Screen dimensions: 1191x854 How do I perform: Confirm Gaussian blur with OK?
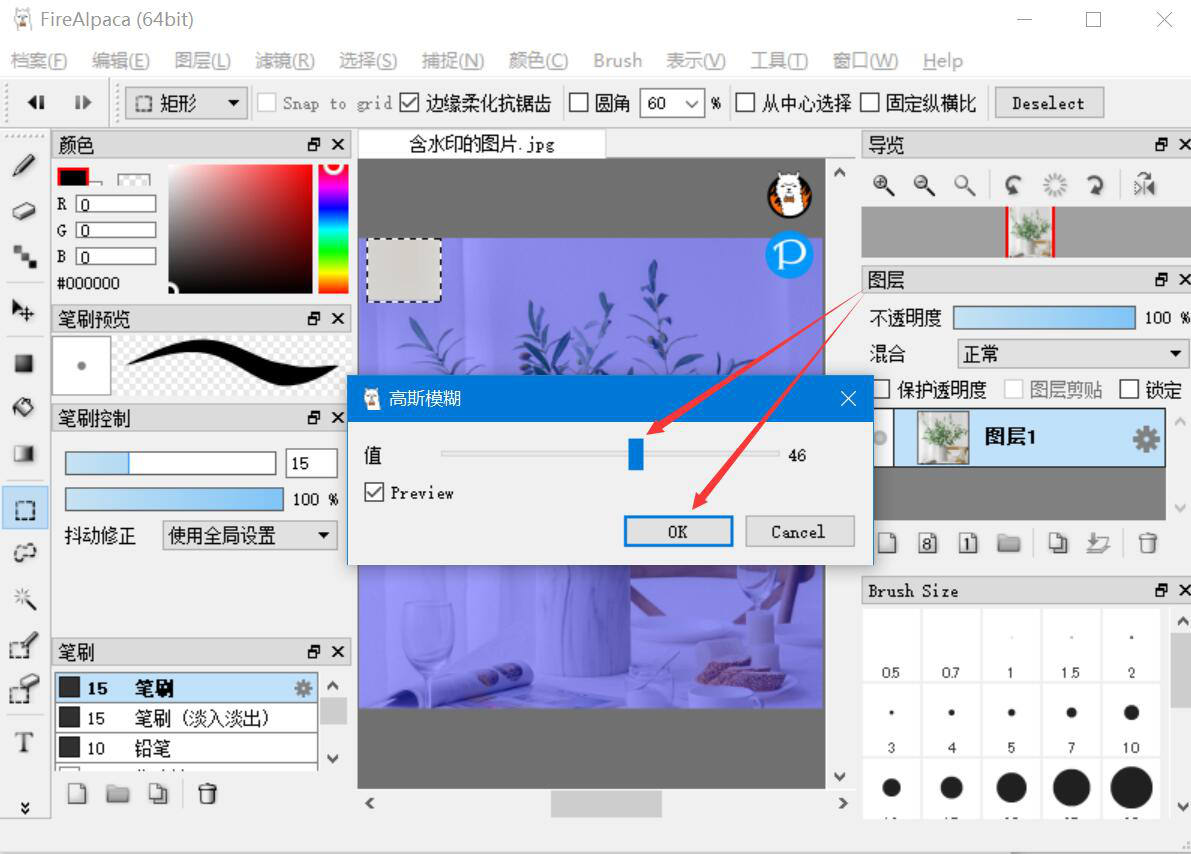tap(678, 532)
